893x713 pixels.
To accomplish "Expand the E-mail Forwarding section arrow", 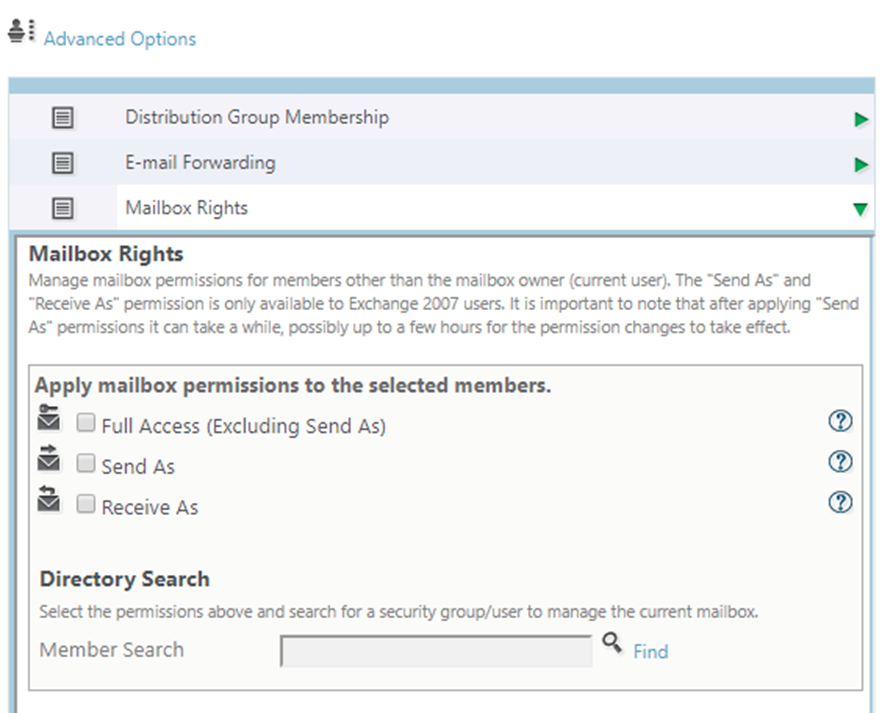I will [861, 165].
